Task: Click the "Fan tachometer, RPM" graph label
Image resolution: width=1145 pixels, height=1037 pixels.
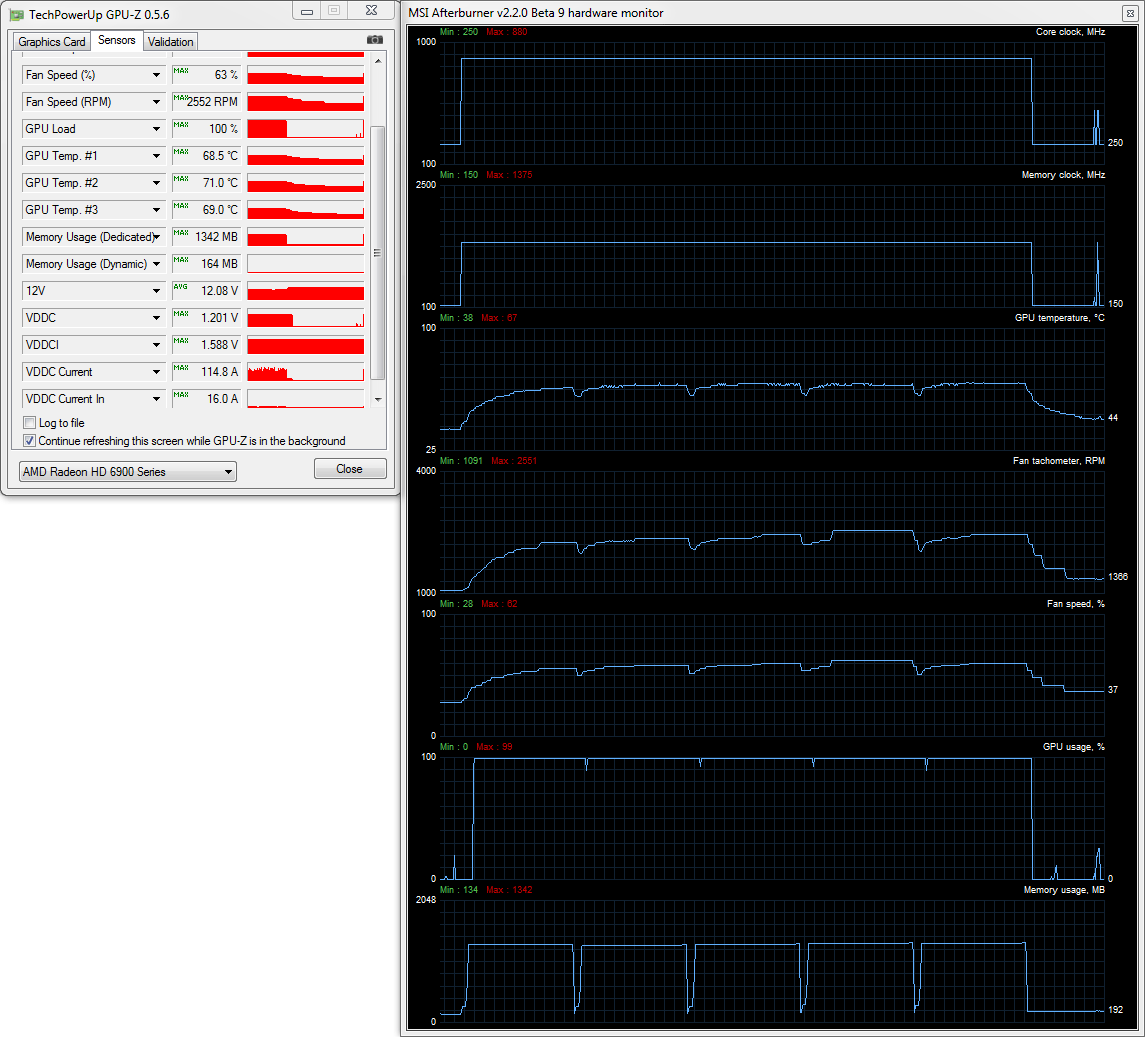Action: coord(1059,462)
